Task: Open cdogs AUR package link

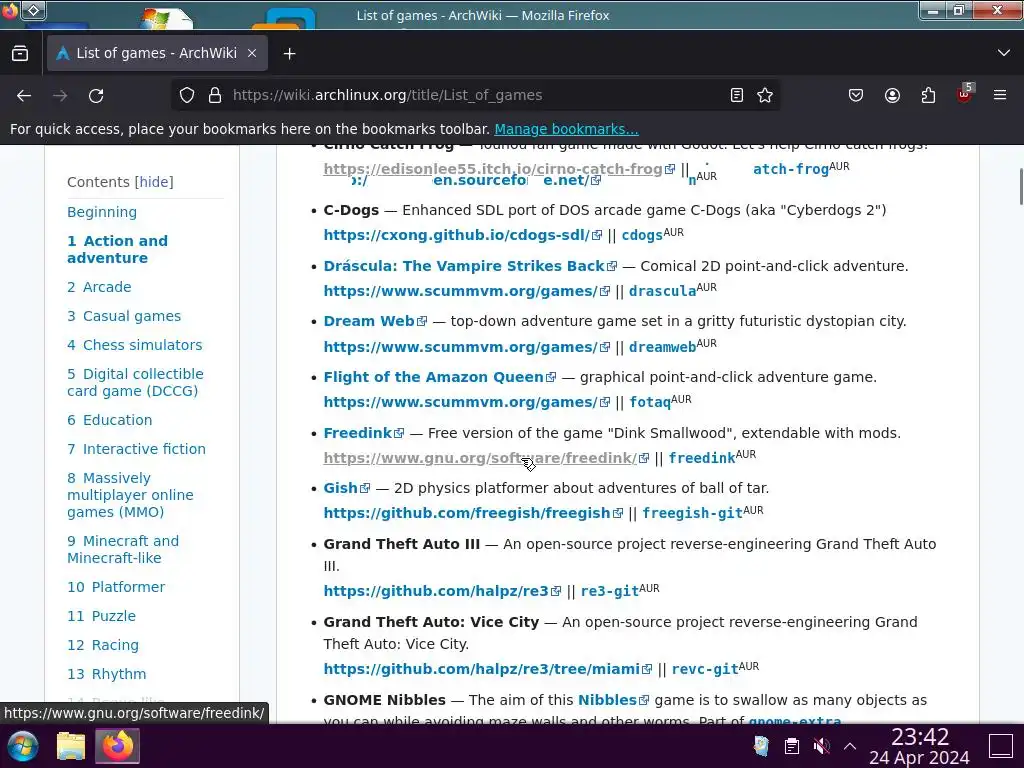Action: tap(642, 235)
